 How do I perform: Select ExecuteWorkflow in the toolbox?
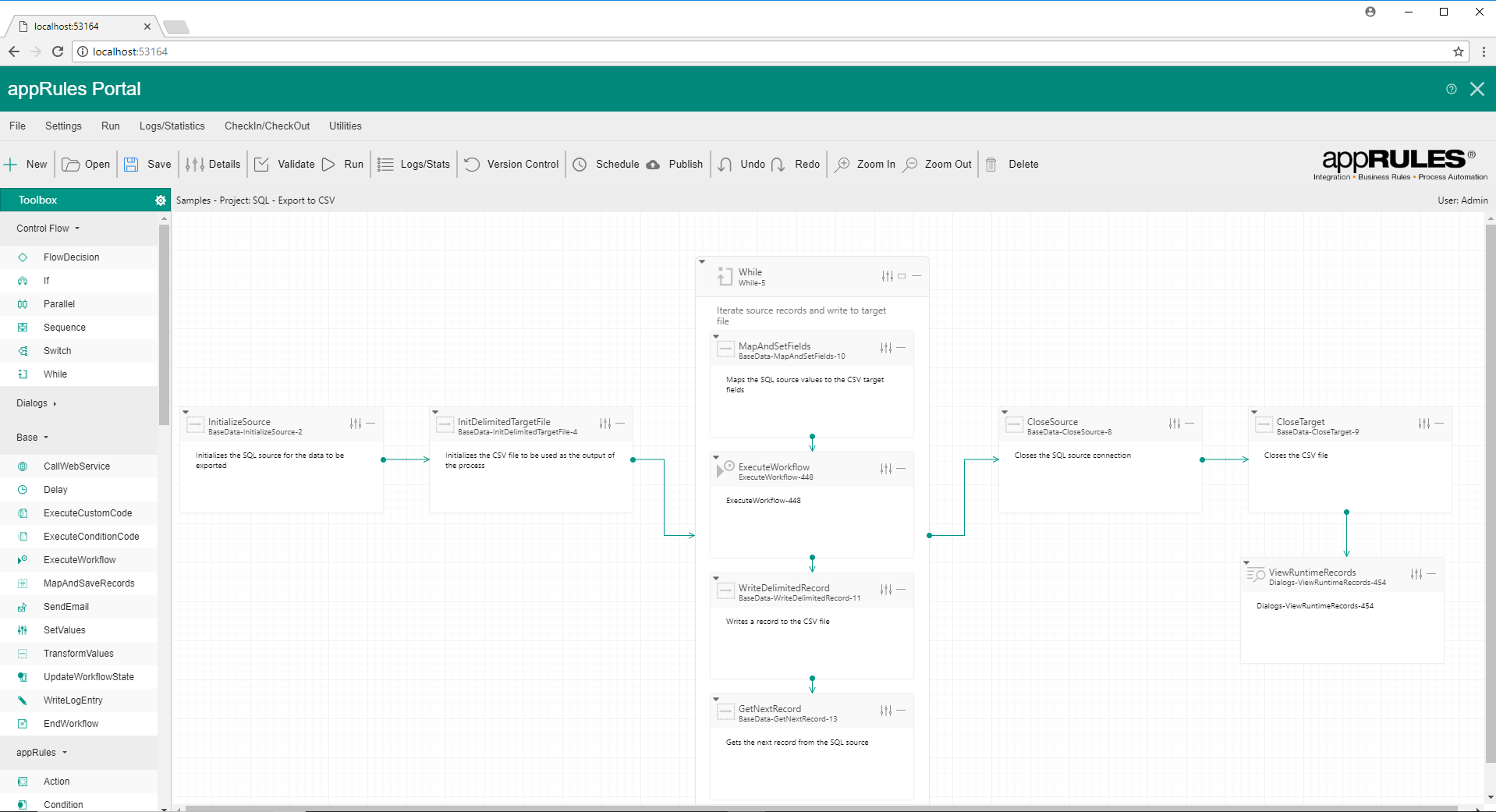point(79,560)
